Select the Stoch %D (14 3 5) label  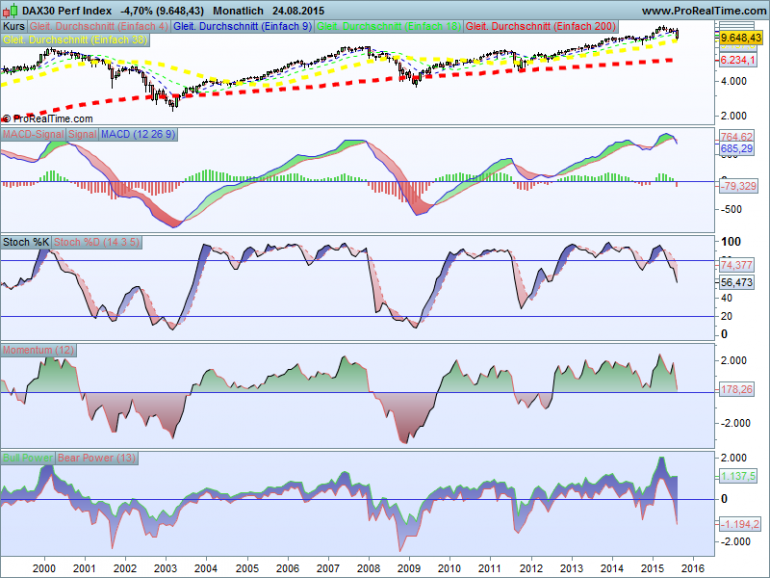[x=97, y=242]
